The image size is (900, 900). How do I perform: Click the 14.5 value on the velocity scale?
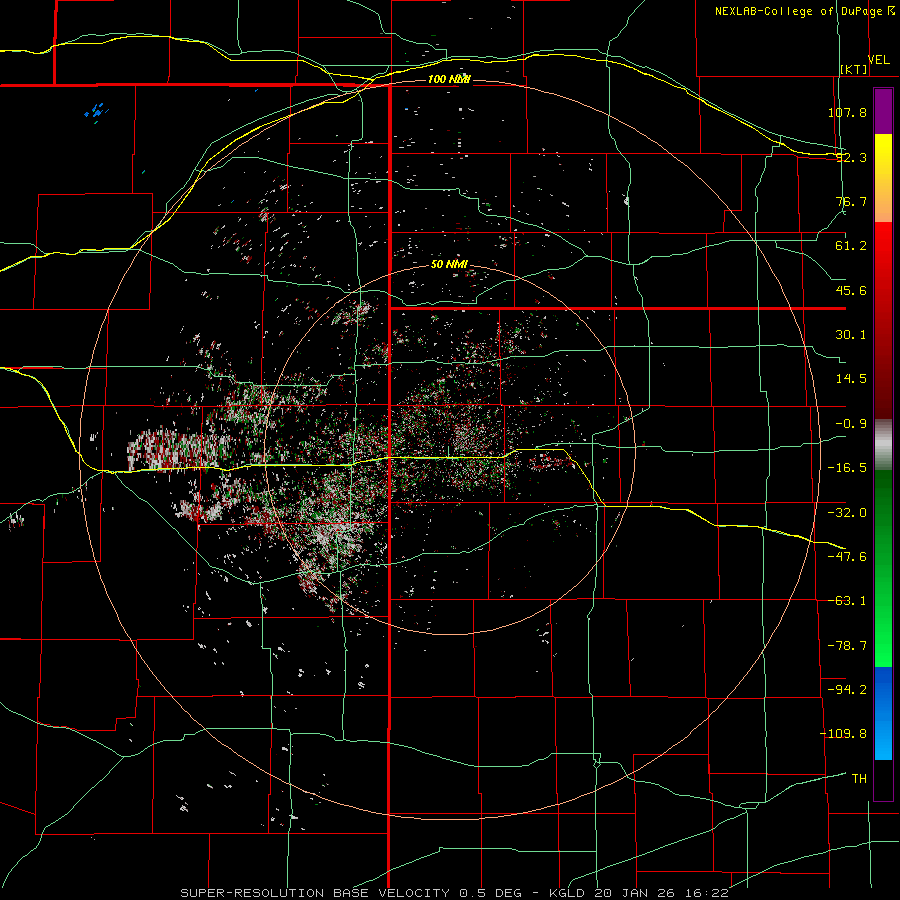point(851,379)
